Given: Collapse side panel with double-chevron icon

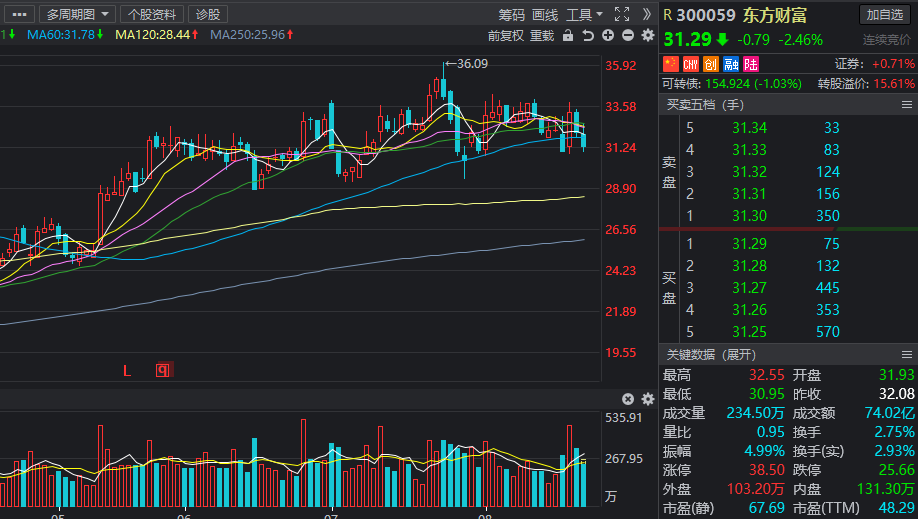Looking at the screenshot, I should (646, 14).
